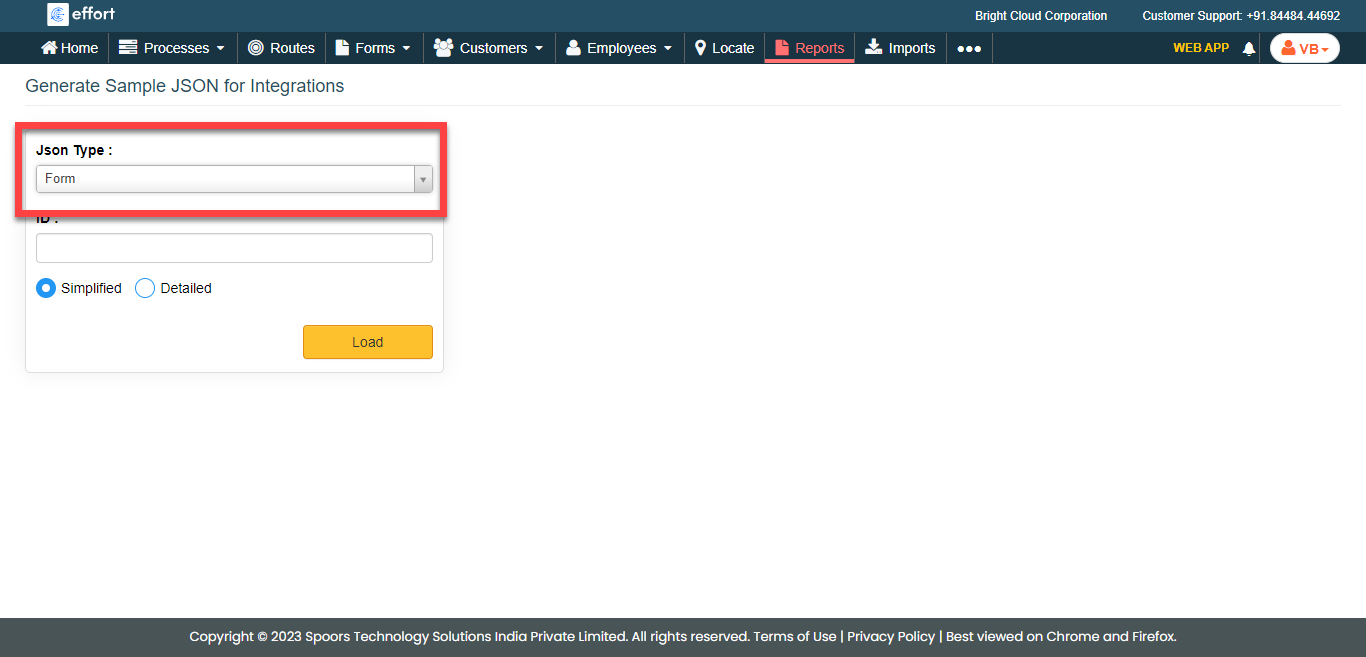Open notifications bell icon
Viewport: 1366px width, 657px height.
pyautogui.click(x=1248, y=48)
